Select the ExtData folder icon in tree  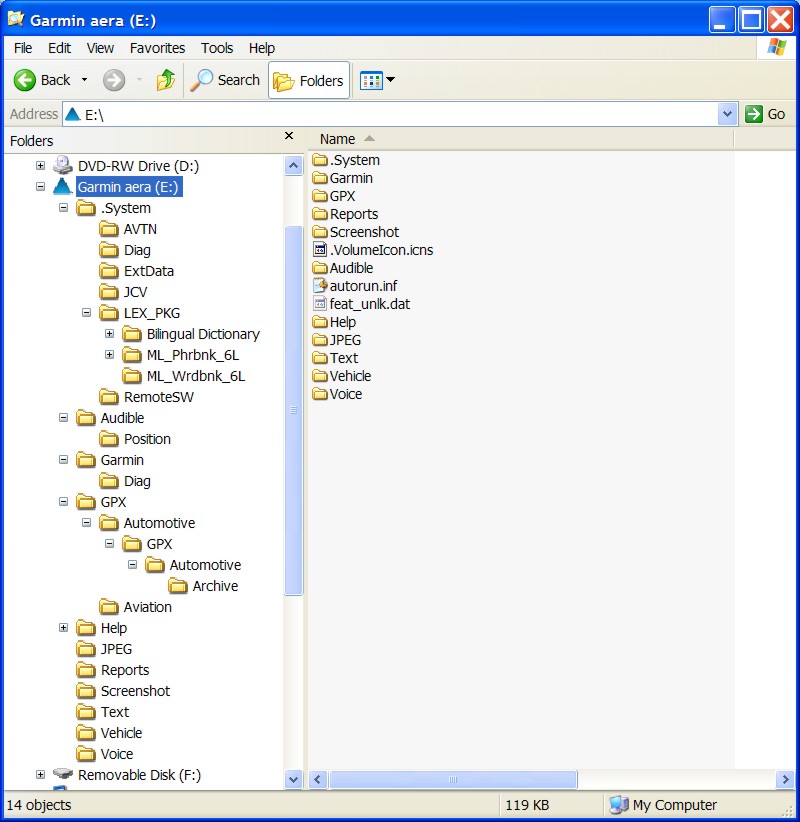pyautogui.click(x=109, y=271)
